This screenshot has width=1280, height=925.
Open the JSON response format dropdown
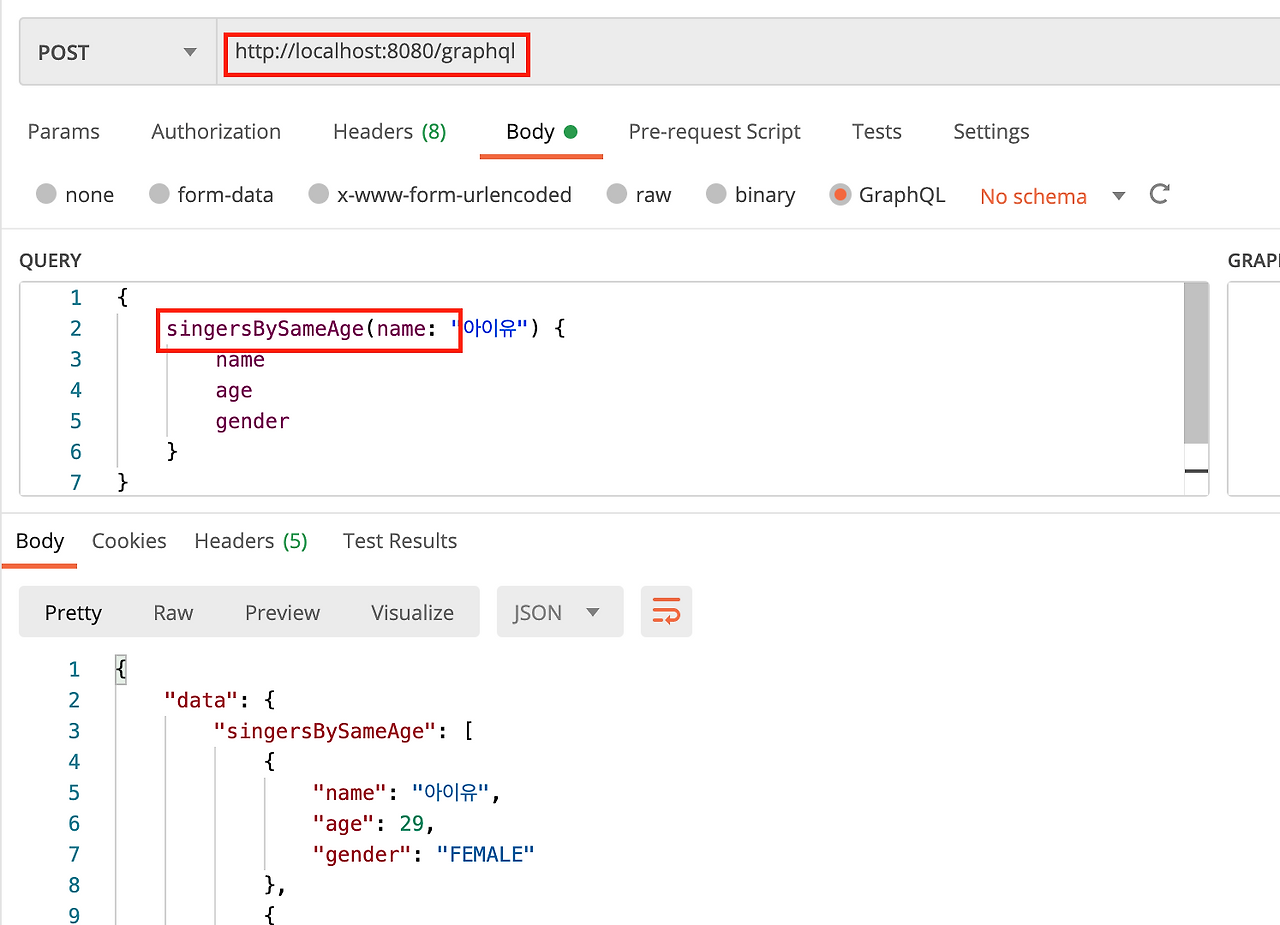[x=559, y=611]
